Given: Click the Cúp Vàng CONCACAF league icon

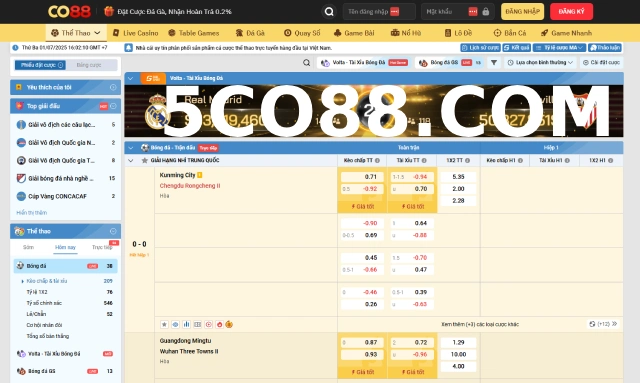Looking at the screenshot, I should tap(21, 196).
